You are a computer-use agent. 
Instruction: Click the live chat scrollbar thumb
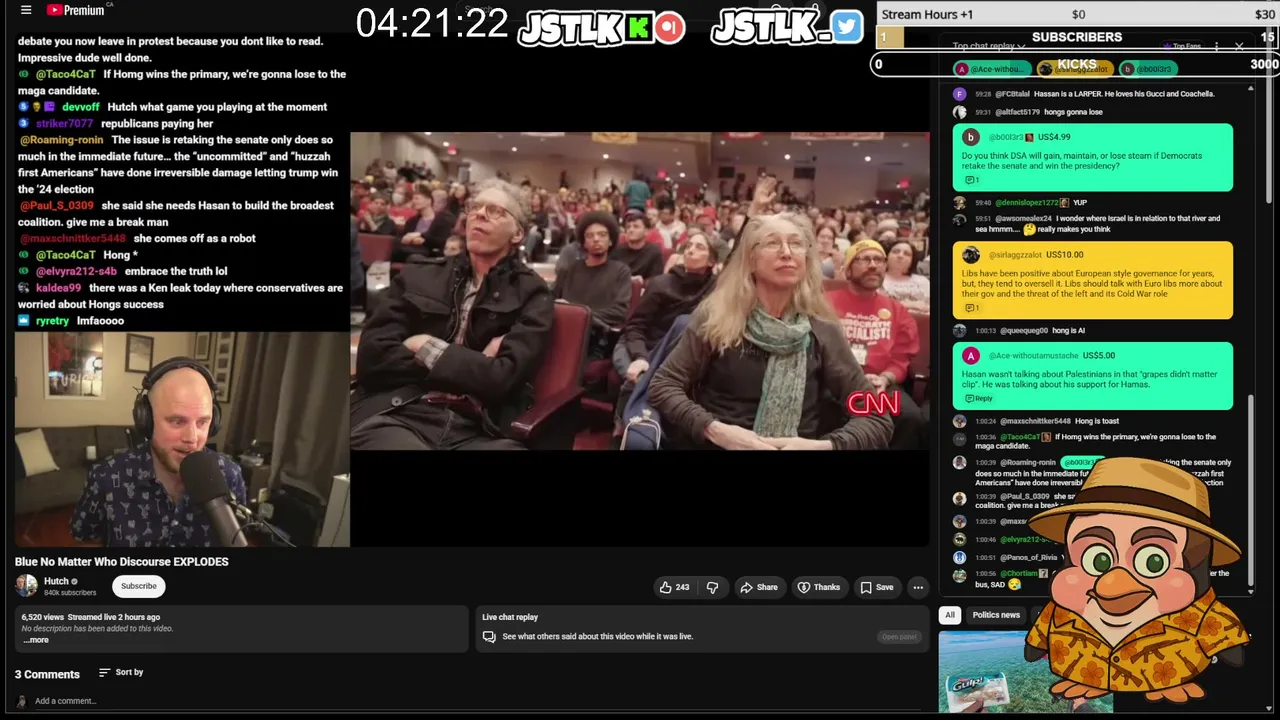click(x=1251, y=490)
